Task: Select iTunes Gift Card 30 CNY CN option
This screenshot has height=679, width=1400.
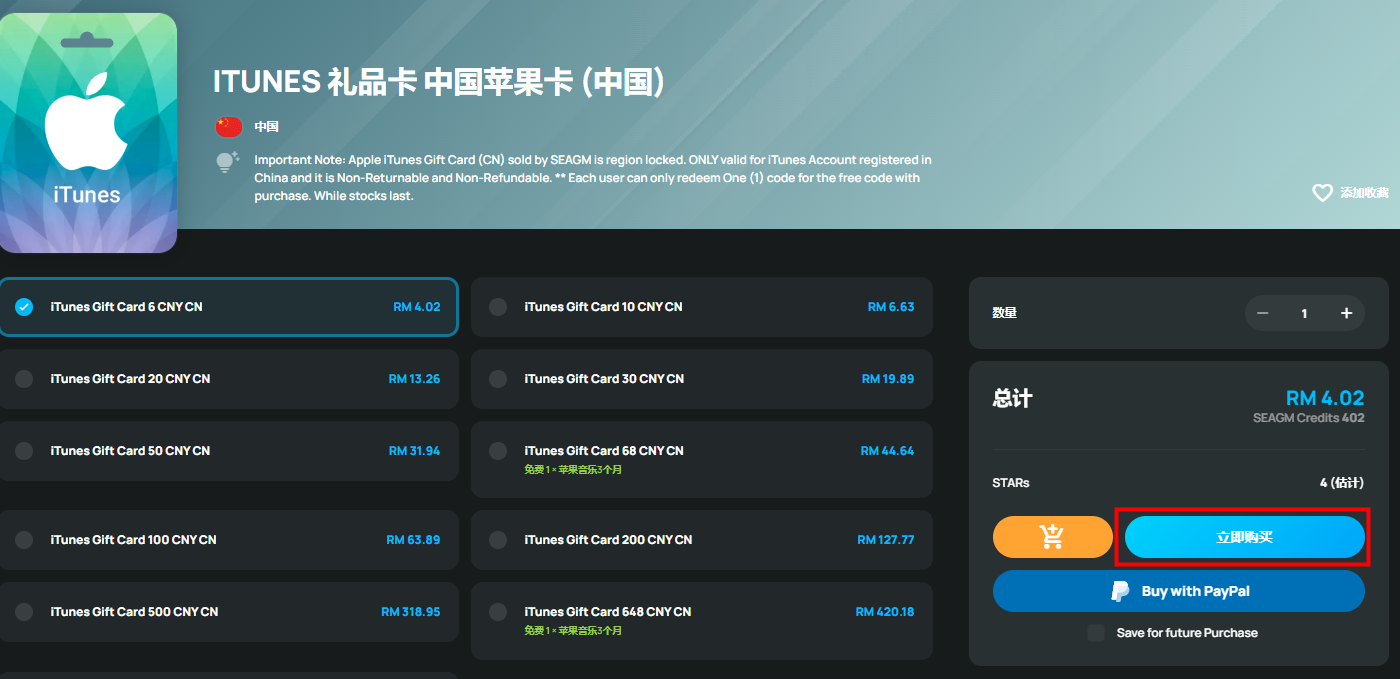Action: tap(702, 379)
